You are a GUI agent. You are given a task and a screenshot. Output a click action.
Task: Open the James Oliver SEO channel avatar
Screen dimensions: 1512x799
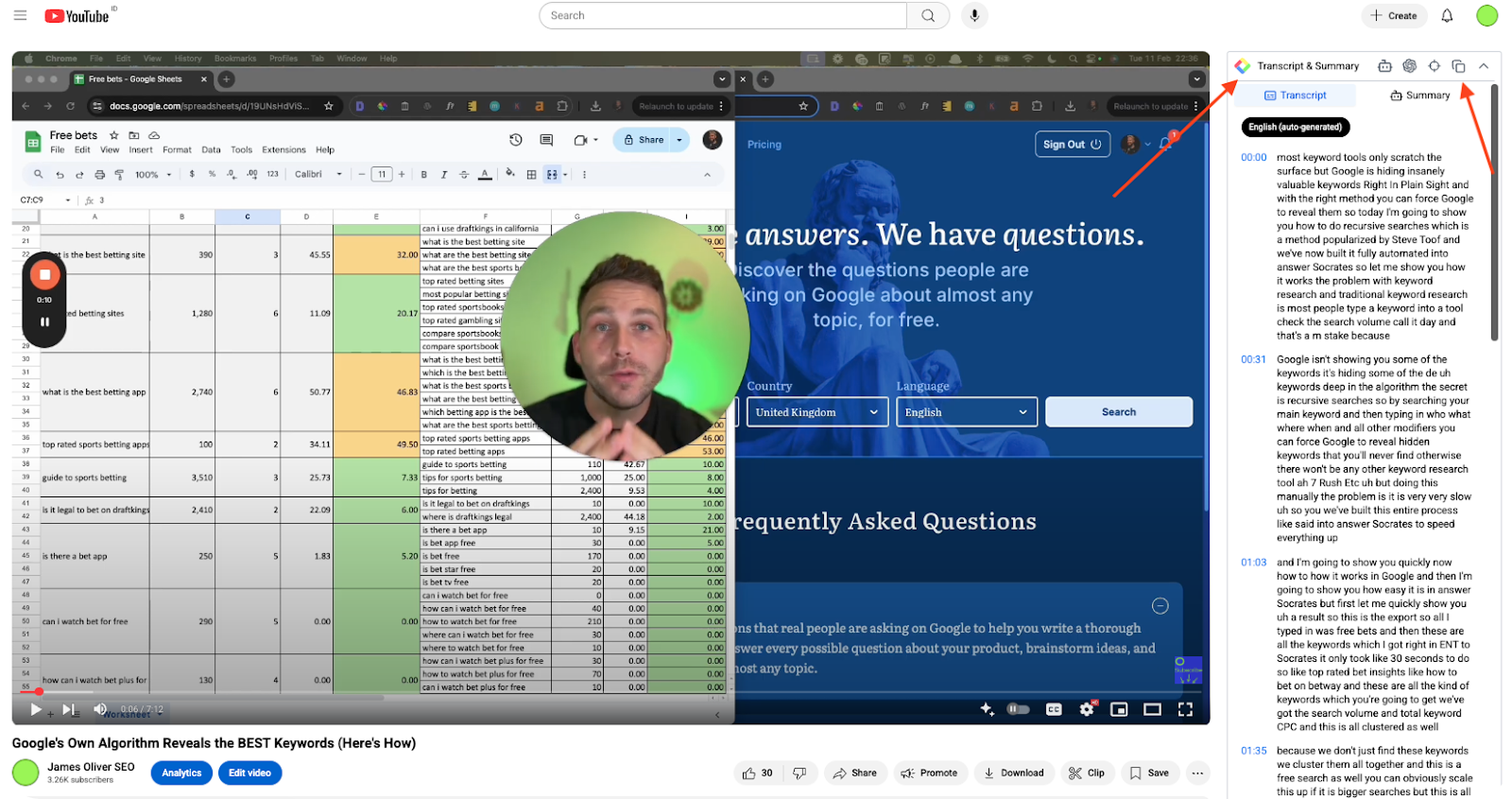point(26,773)
